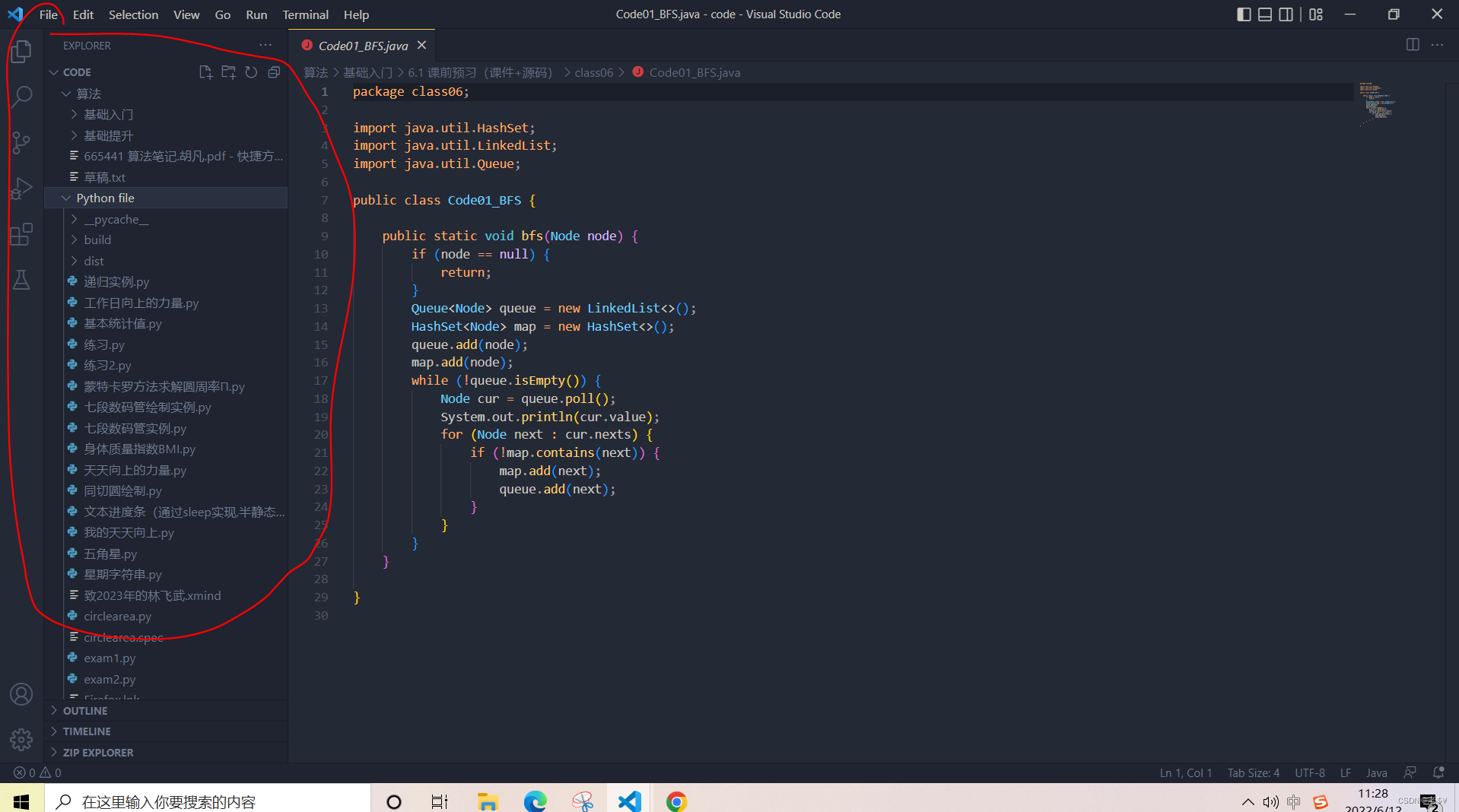The height and width of the screenshot is (812, 1459).
Task: Split the editor to the right
Action: [x=1413, y=45]
